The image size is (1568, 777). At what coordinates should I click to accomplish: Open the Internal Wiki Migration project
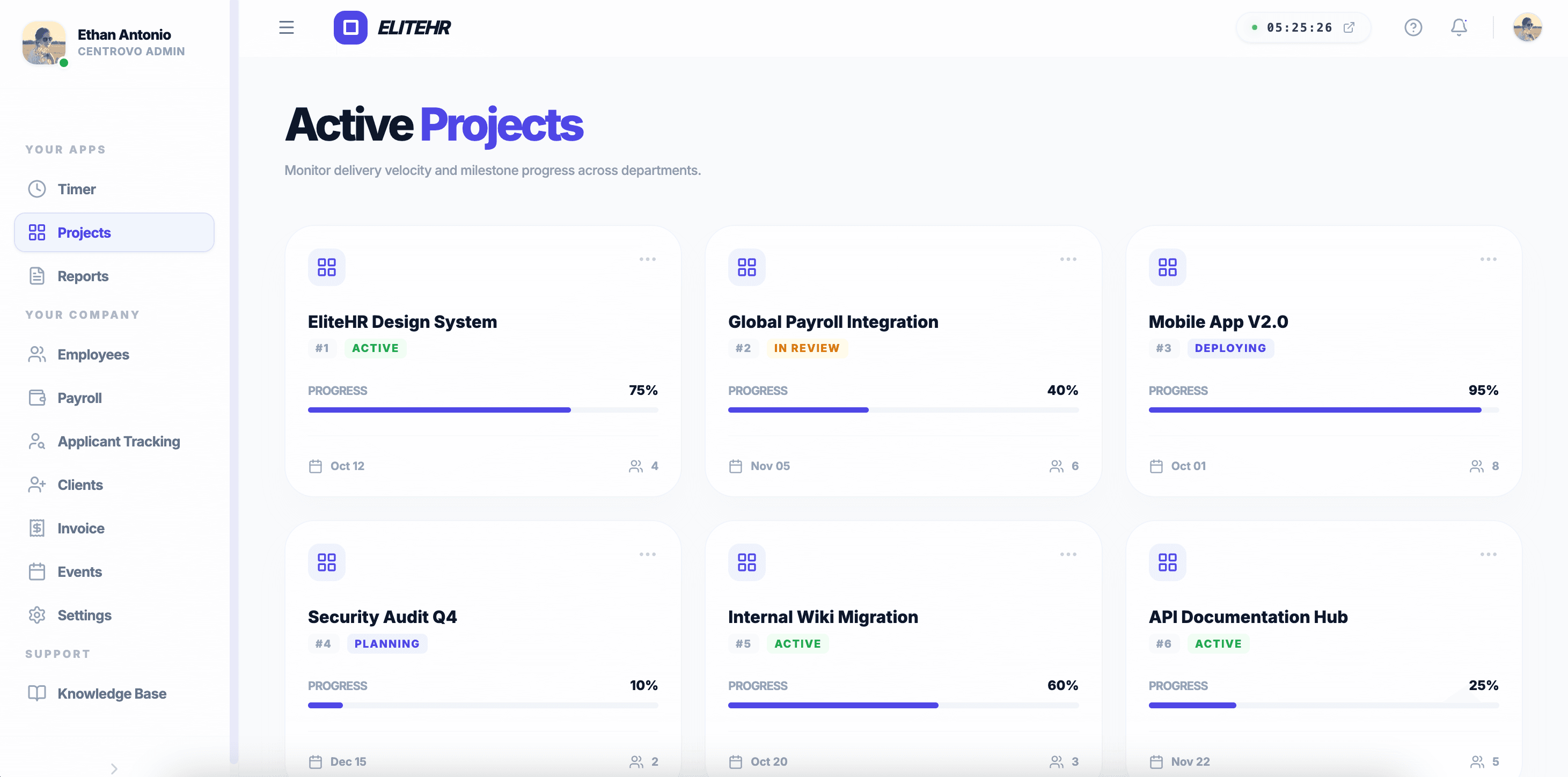(823, 617)
